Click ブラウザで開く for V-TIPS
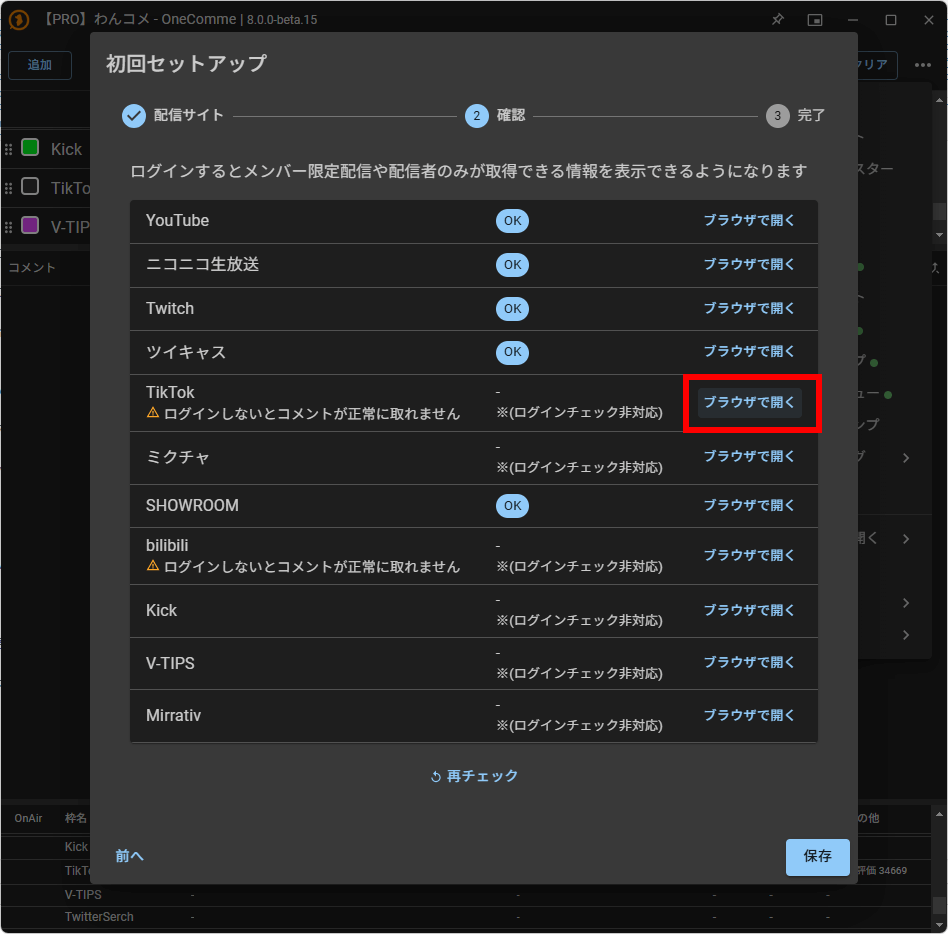The width and height of the screenshot is (948, 934). pos(749,663)
